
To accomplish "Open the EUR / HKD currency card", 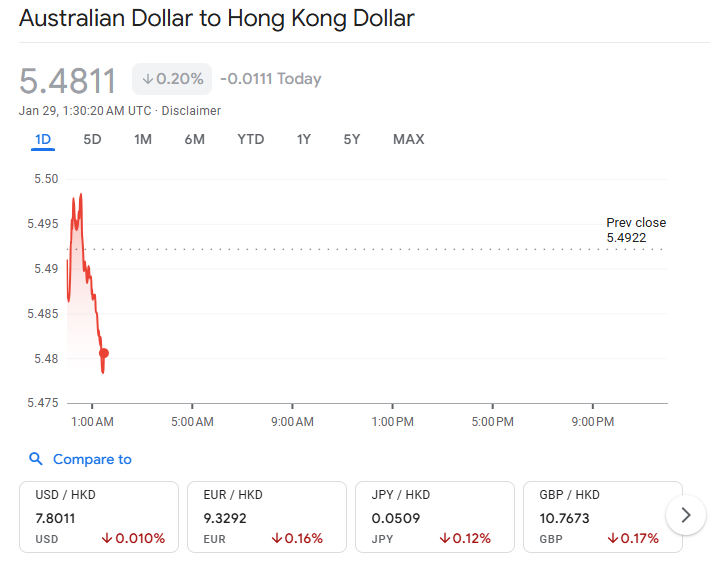I will point(267,516).
